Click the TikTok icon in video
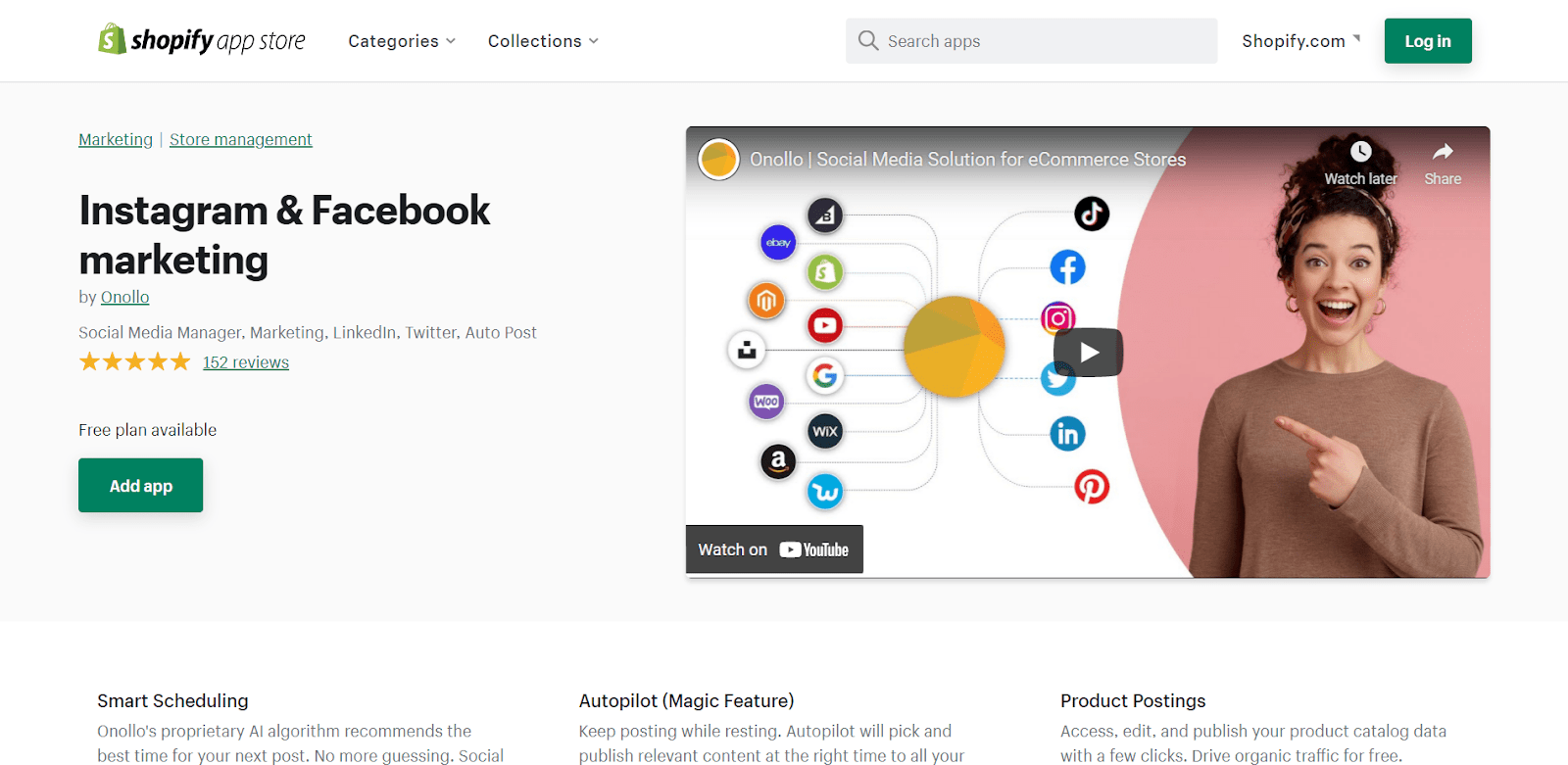The height and width of the screenshot is (765, 1568). (x=1092, y=214)
